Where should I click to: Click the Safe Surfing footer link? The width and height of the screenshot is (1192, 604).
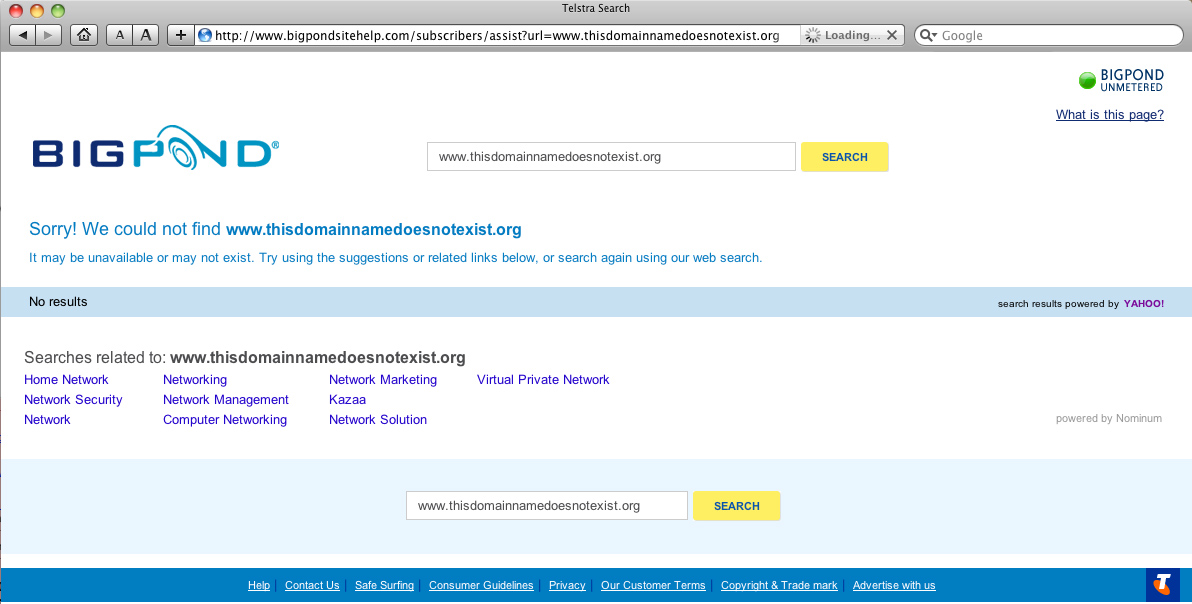[384, 586]
